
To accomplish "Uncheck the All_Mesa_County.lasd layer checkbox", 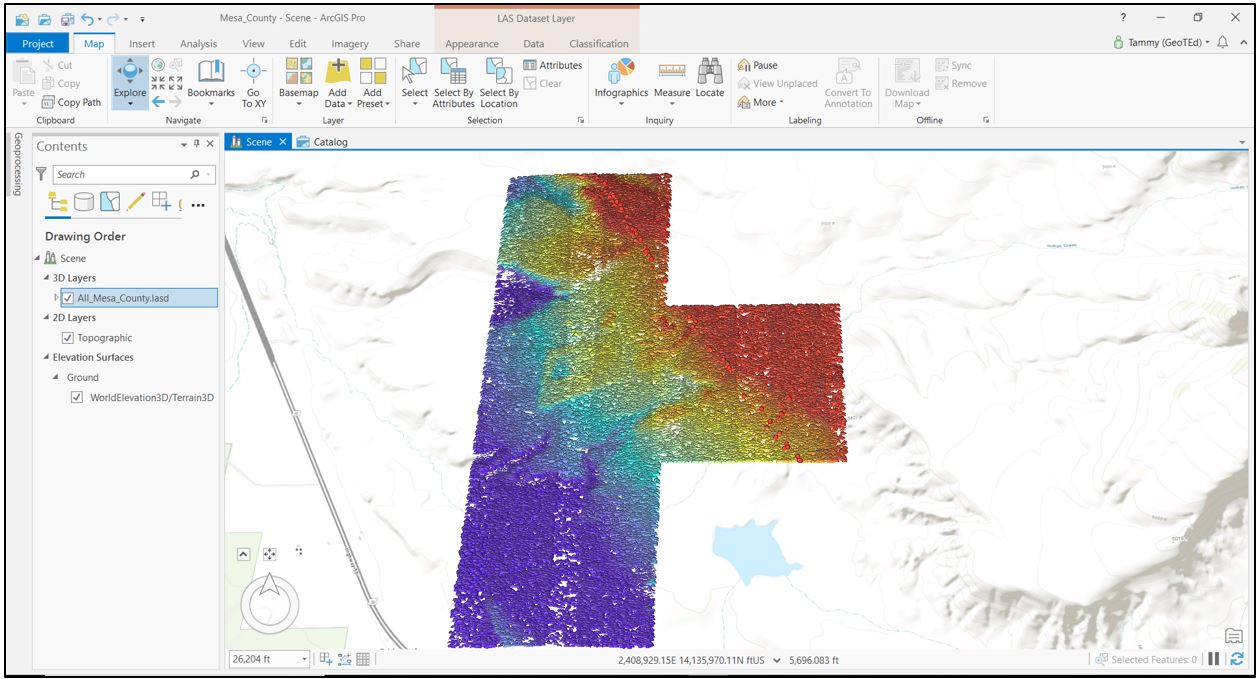I will pos(68,298).
